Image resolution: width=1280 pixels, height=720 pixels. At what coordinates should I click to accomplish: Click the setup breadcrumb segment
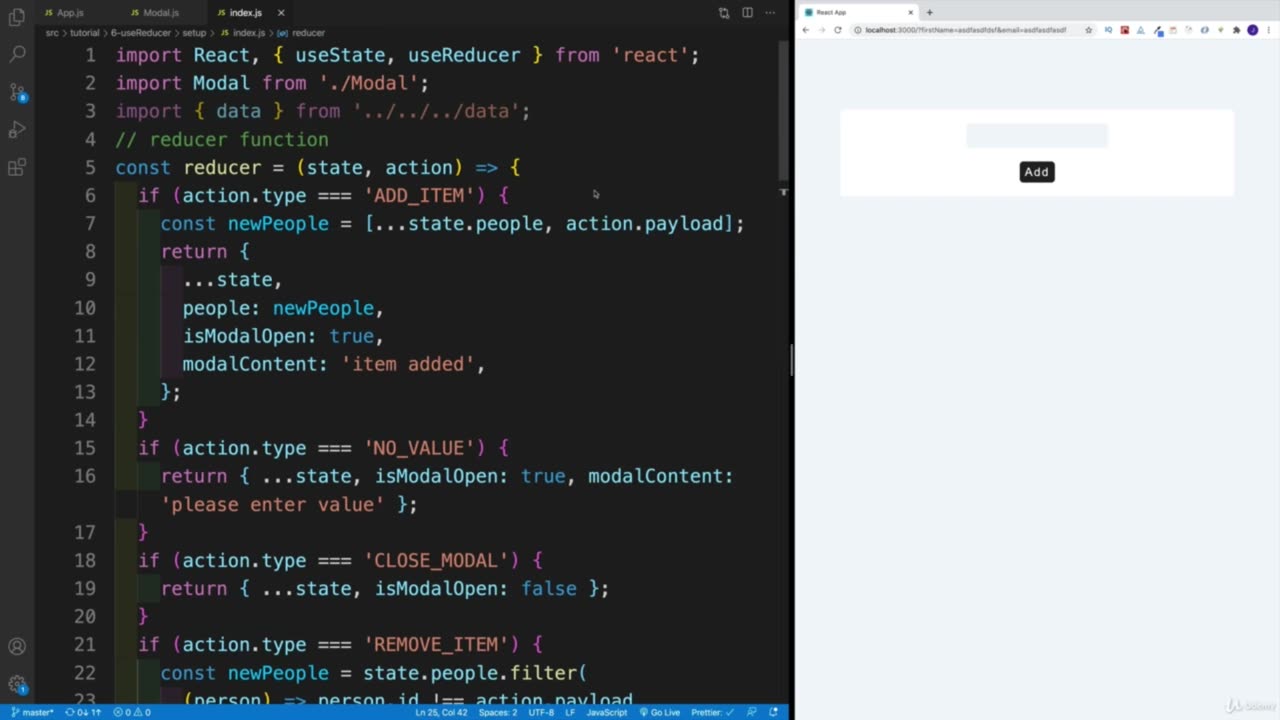[194, 33]
